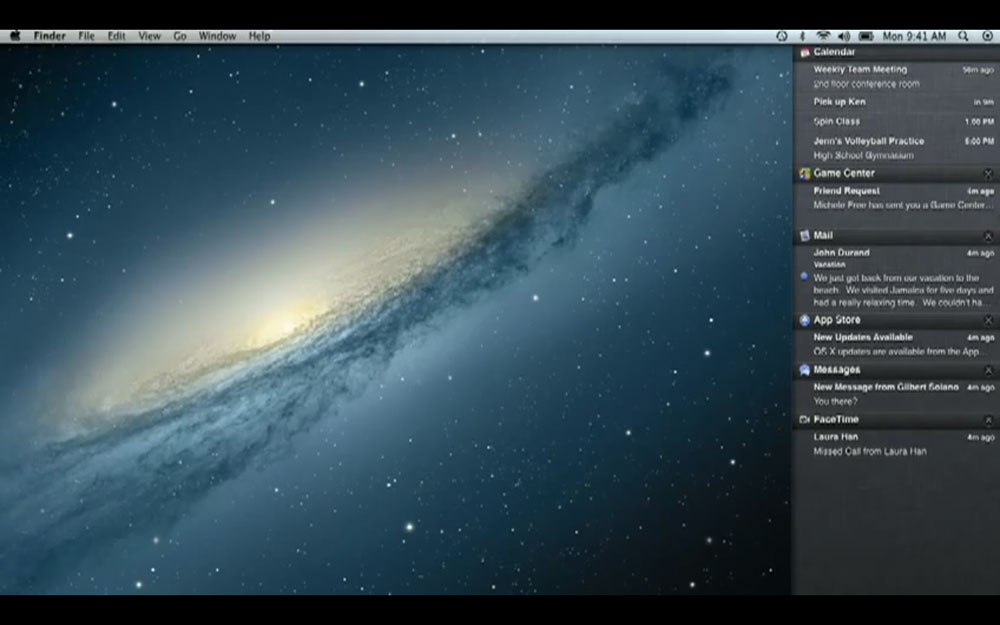The image size is (1000, 625).
Task: Open the John Durand email notification
Action: [896, 277]
